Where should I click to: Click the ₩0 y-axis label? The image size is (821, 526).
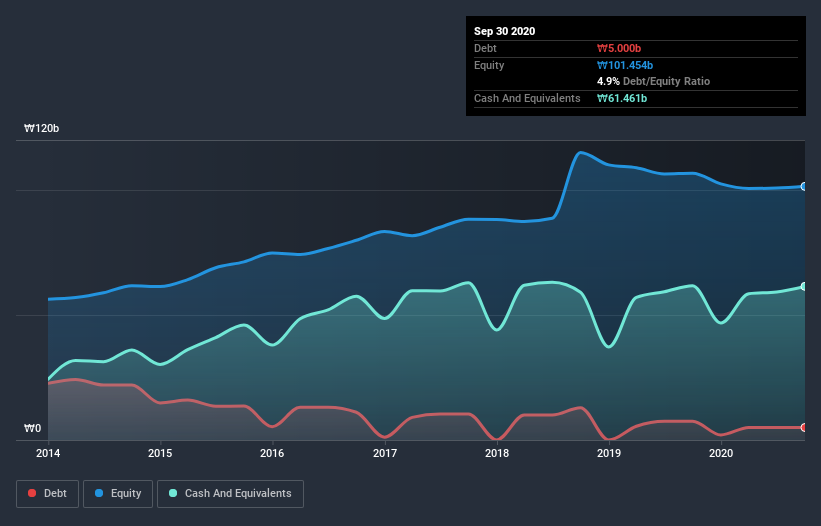coord(32,428)
